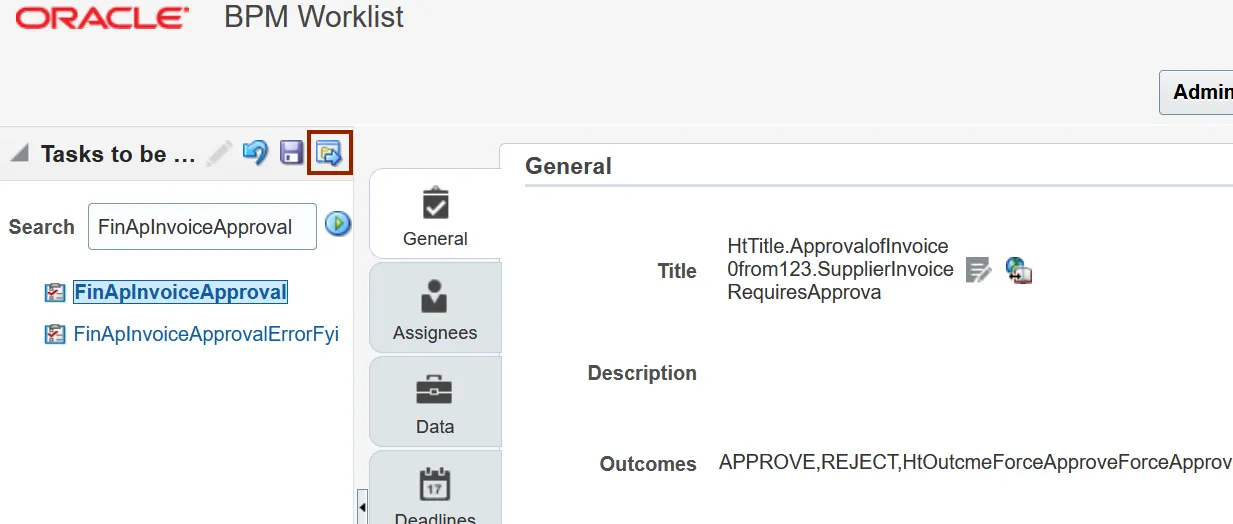
Task: Click the Search input field
Action: coord(202,227)
